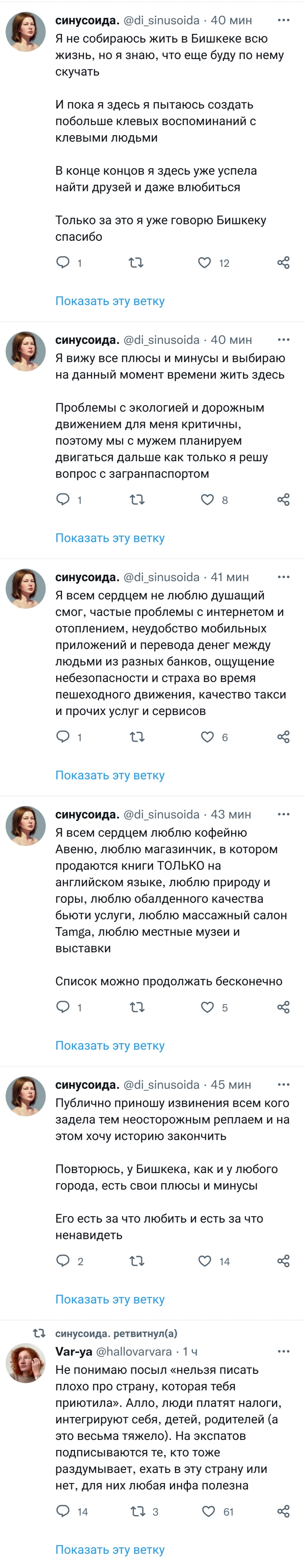Open more options on the first tweet
The width and height of the screenshot is (305, 1568).
284,20
